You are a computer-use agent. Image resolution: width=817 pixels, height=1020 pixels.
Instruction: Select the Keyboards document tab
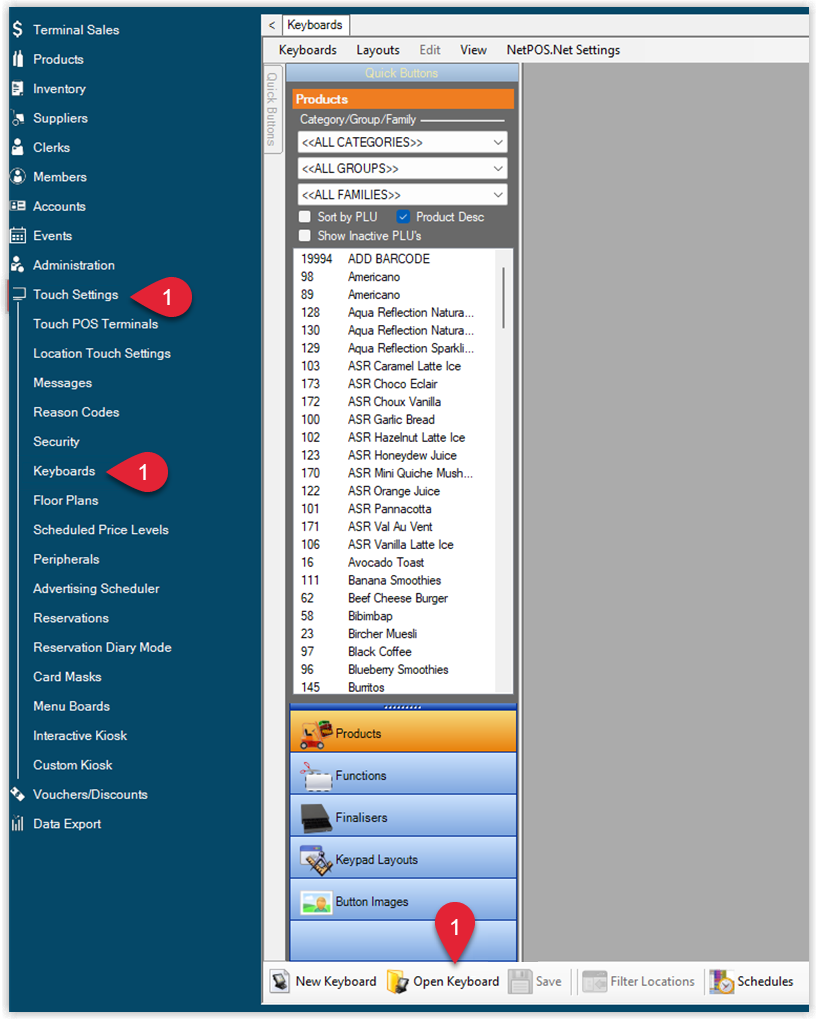315,25
